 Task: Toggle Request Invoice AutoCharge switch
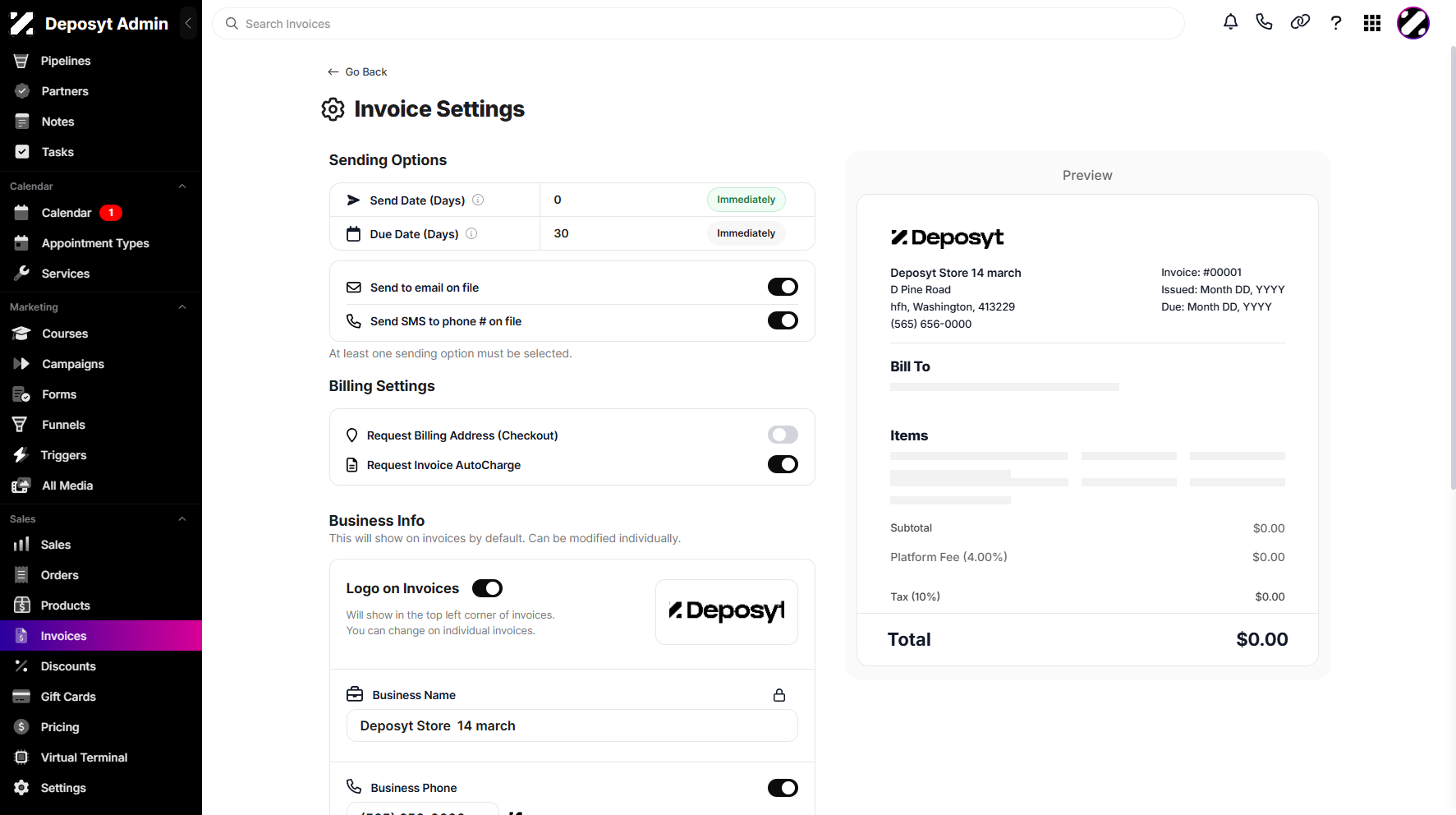click(783, 464)
